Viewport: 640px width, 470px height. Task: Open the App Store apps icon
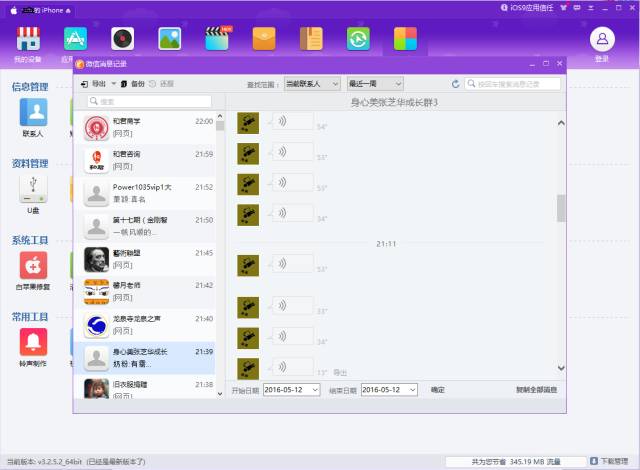[x=76, y=39]
